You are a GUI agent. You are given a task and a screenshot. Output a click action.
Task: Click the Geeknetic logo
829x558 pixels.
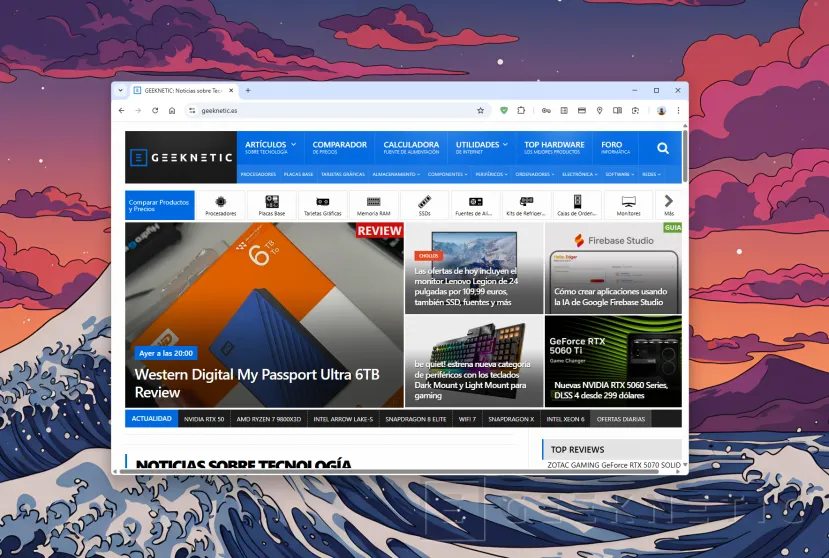[x=181, y=158]
